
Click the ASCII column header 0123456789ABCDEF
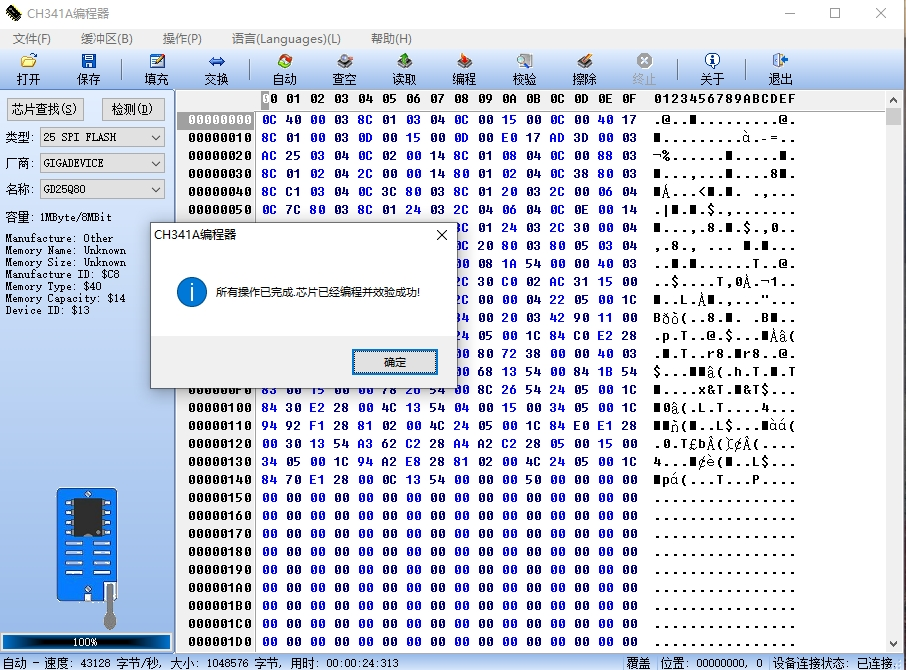coord(725,99)
